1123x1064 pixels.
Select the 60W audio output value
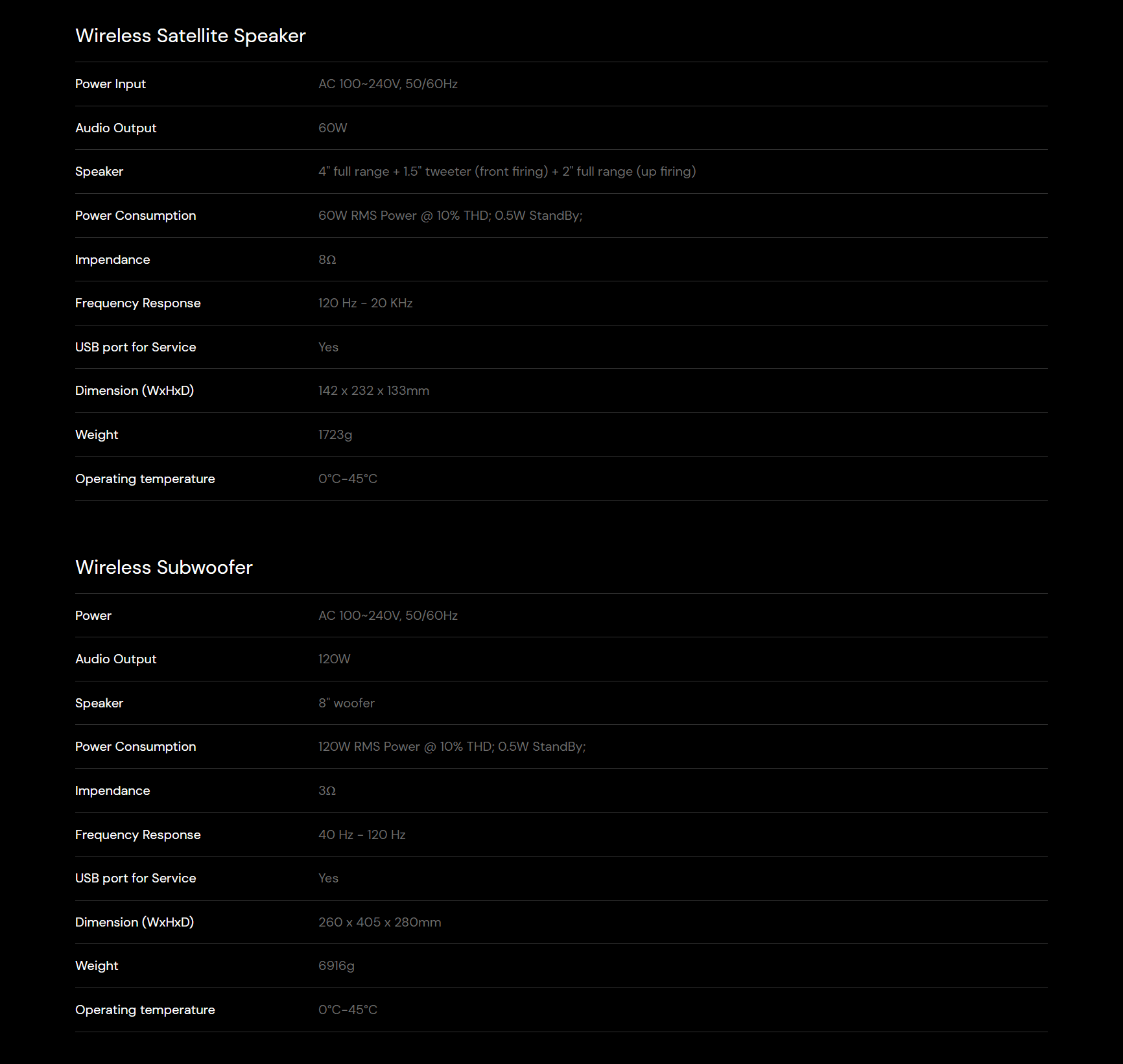click(333, 128)
